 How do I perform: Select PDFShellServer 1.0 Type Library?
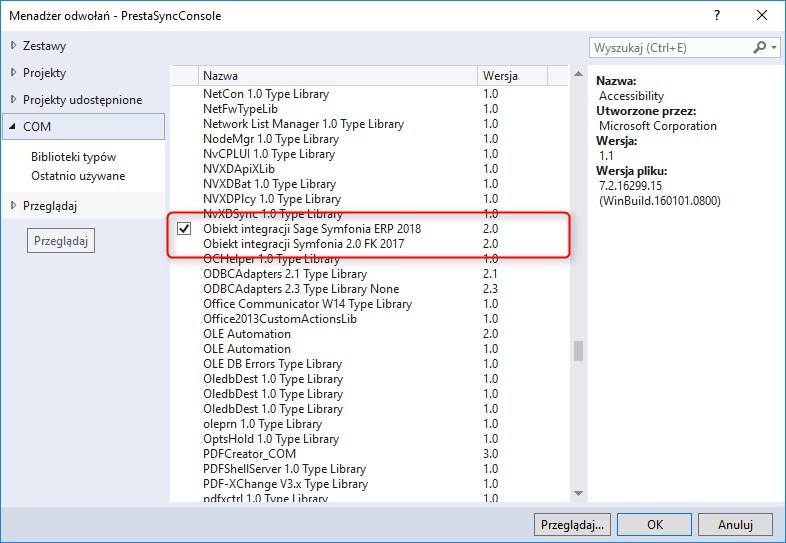click(370, 469)
